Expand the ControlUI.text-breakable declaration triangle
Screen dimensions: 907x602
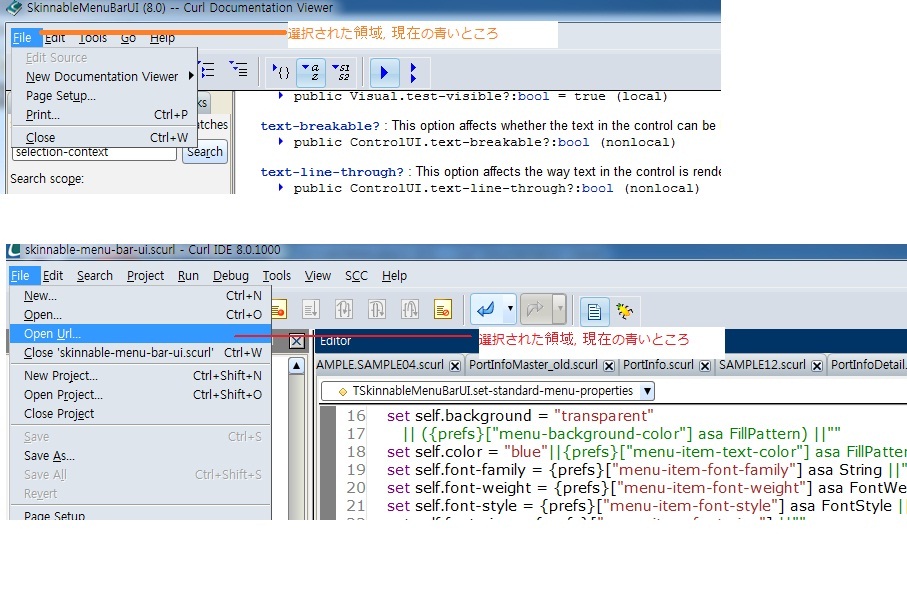click(281, 142)
